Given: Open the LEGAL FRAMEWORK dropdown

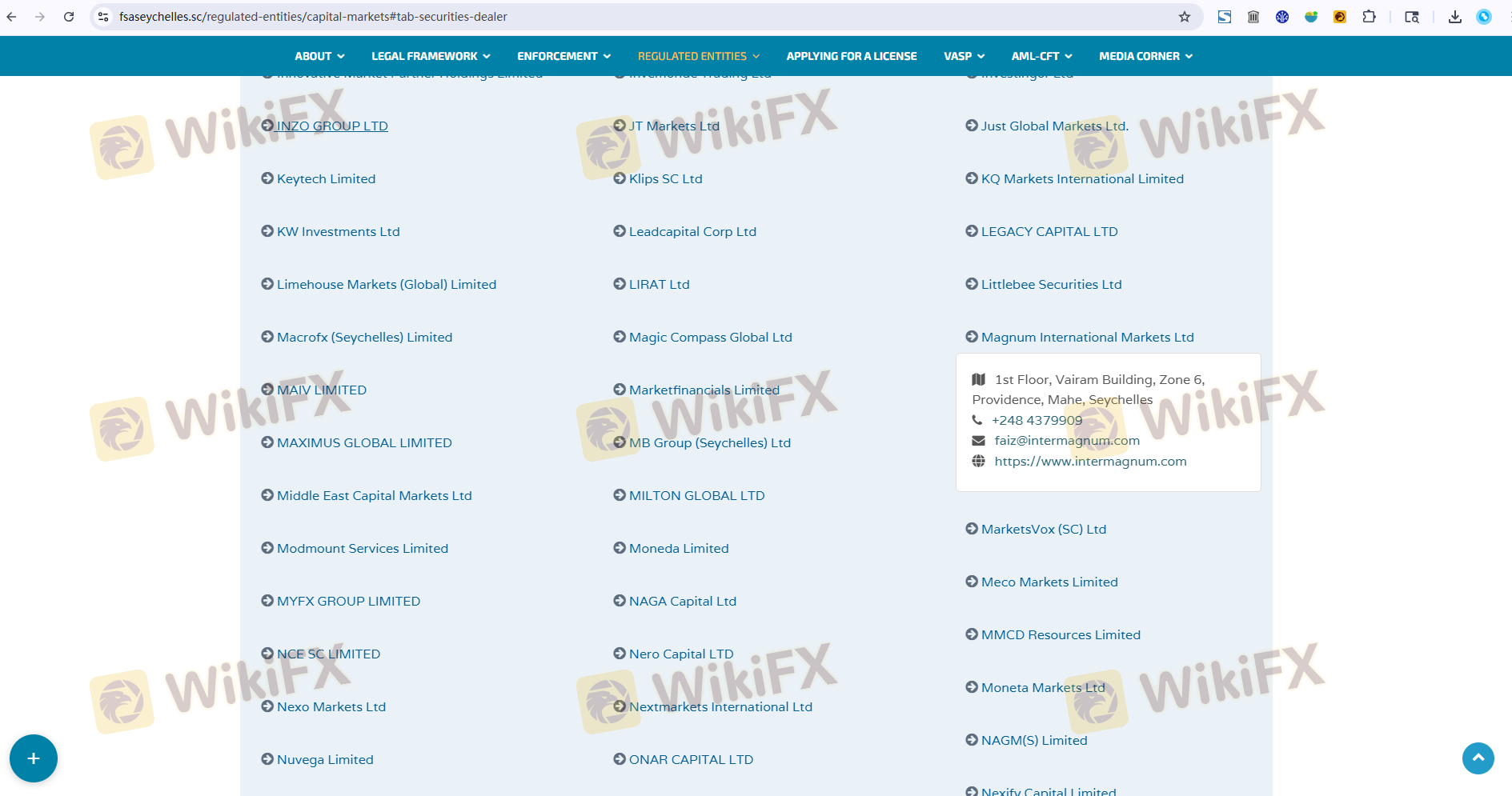Looking at the screenshot, I should point(431,56).
